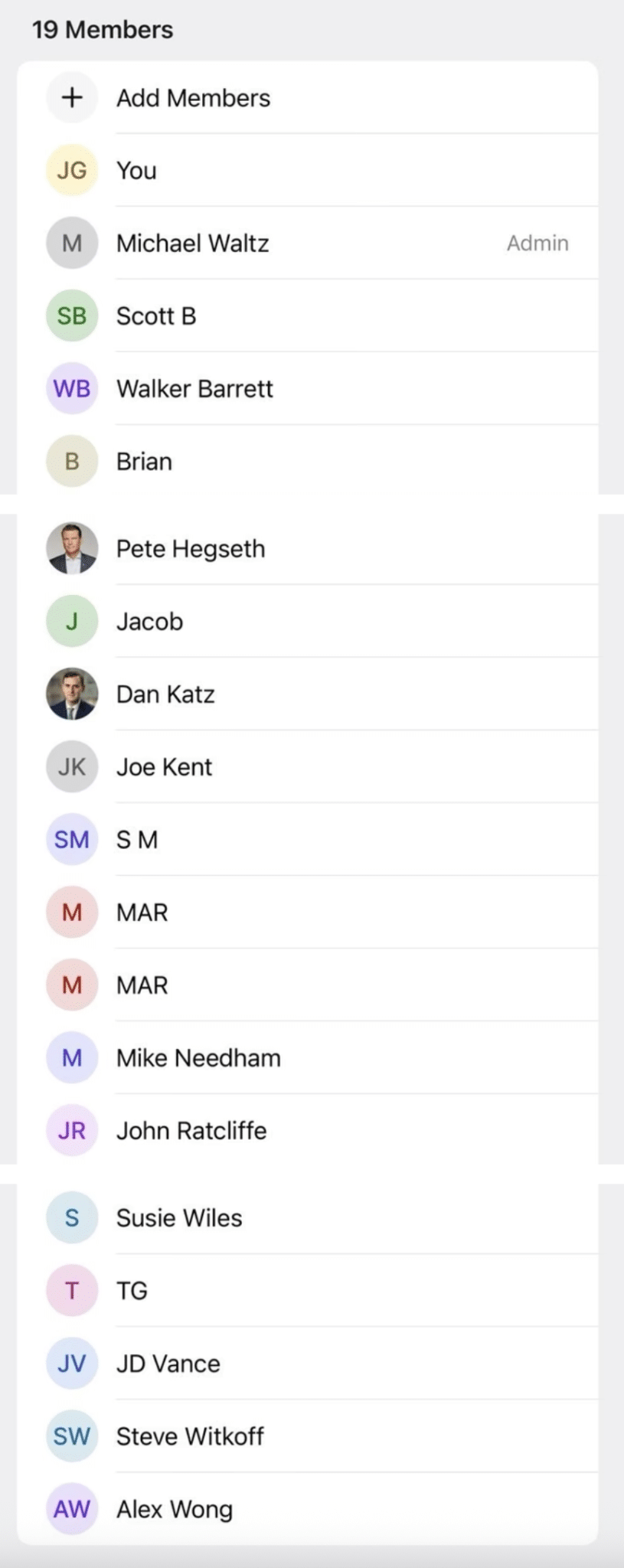Open the Michael Waltz member entry

click(192, 243)
